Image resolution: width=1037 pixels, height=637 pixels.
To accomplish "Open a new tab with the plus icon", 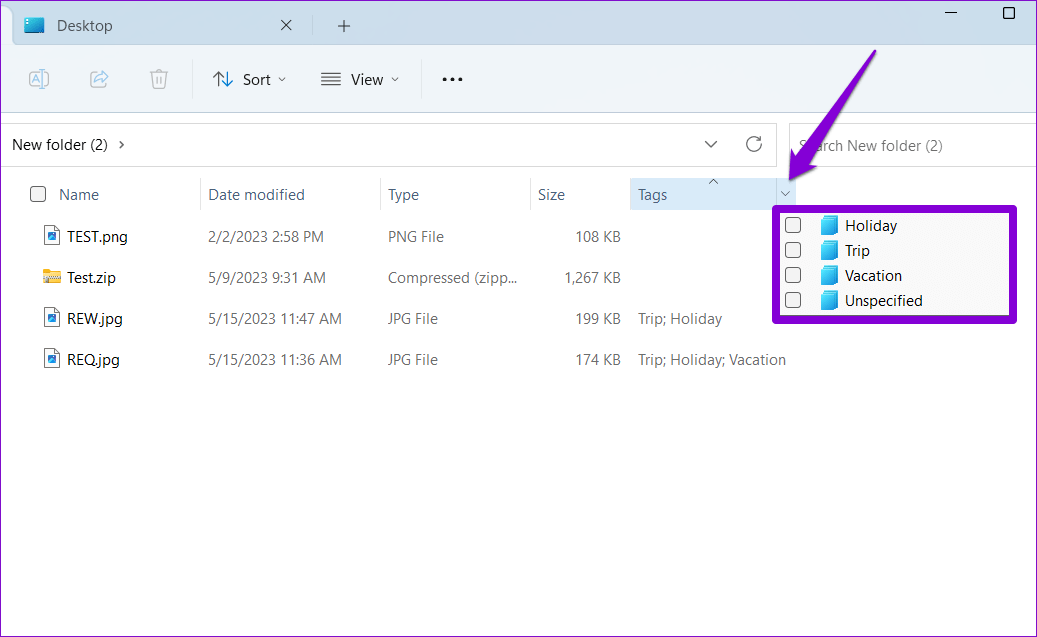I will pyautogui.click(x=343, y=25).
